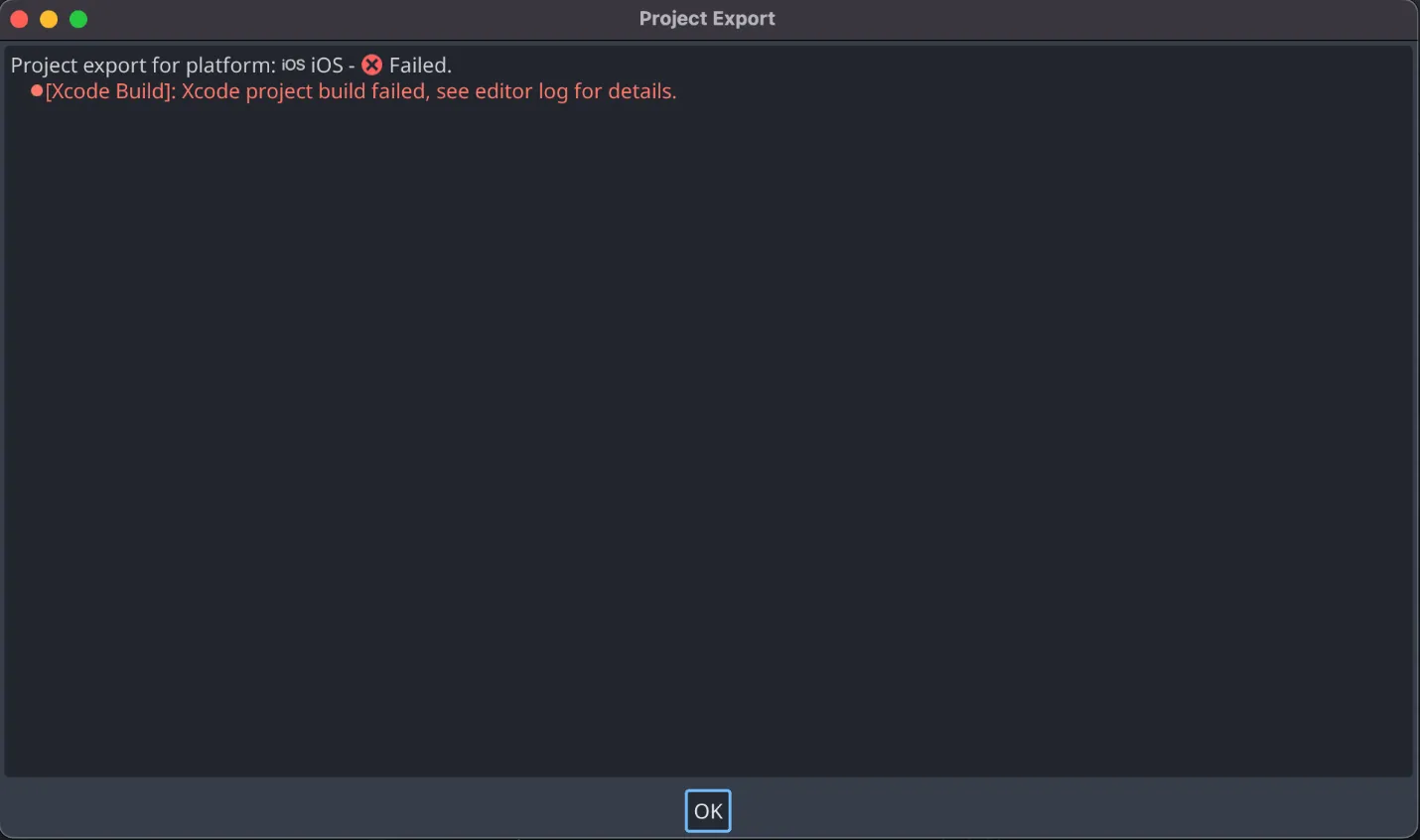Click the 'Xcode project build failed' message
This screenshot has height=840, width=1420.
304,91
